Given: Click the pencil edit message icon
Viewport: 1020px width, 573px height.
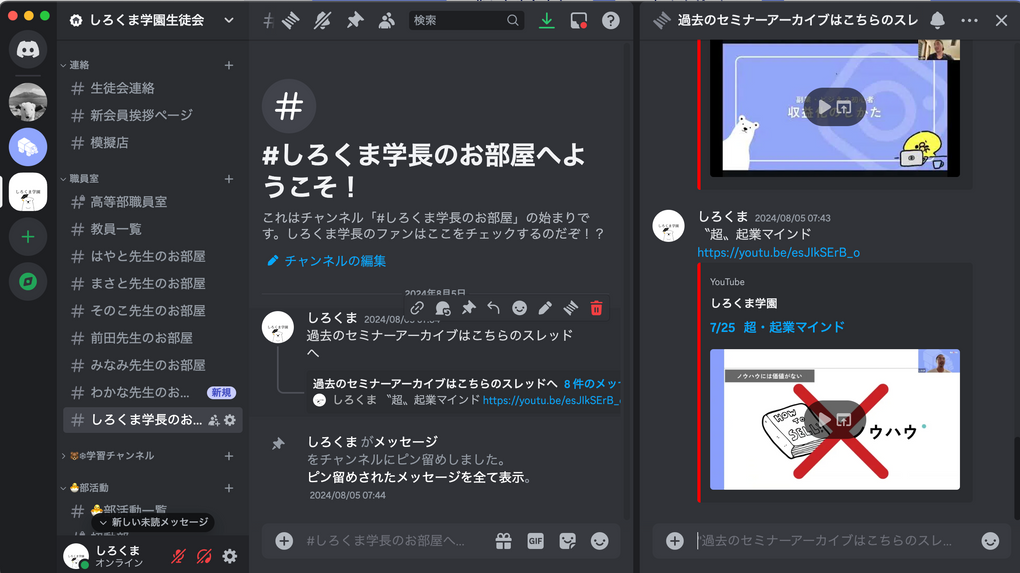Looking at the screenshot, I should (545, 308).
